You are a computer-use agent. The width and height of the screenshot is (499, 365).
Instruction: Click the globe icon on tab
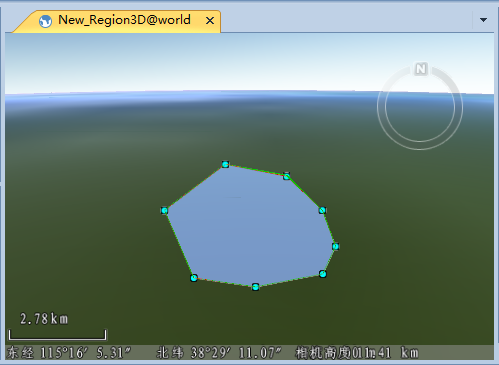pyautogui.click(x=45, y=21)
